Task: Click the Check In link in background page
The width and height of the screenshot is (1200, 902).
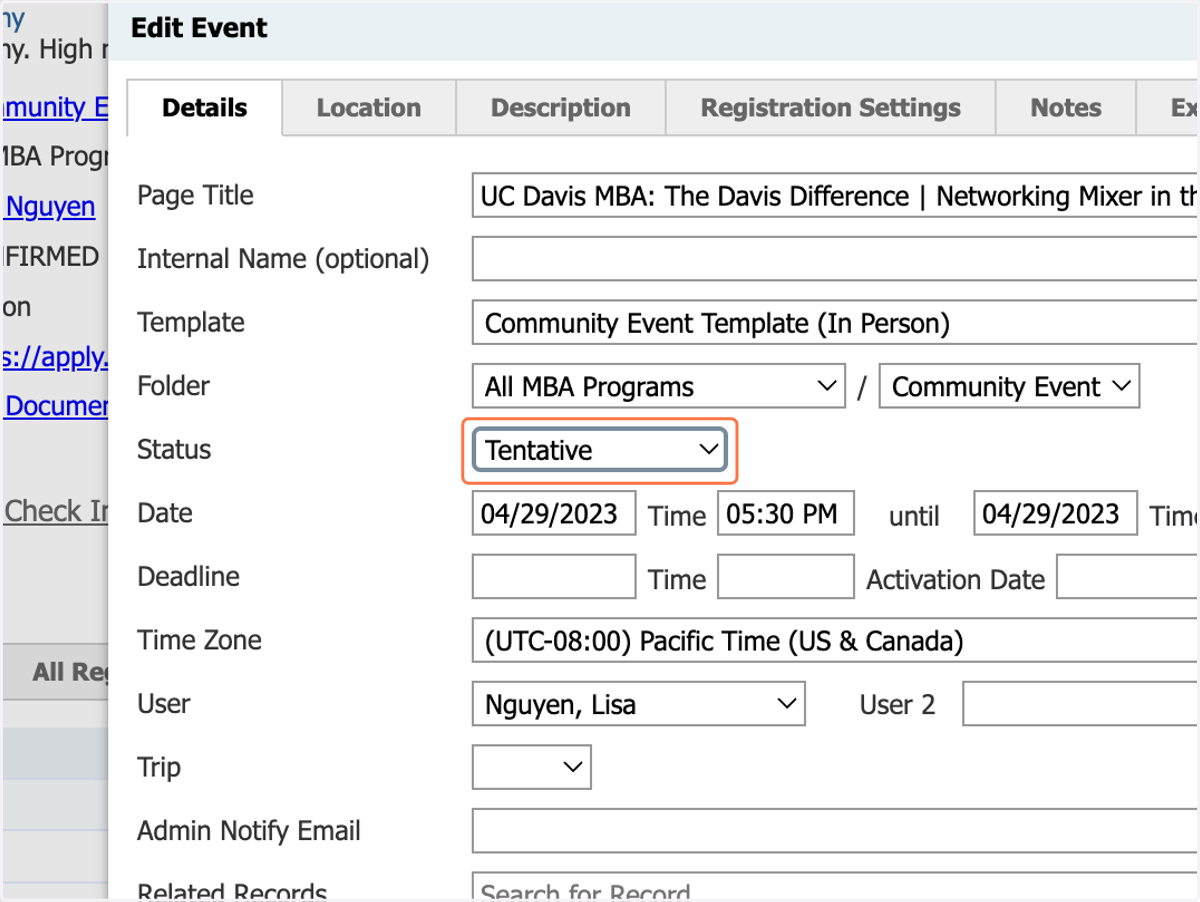Action: (56, 511)
